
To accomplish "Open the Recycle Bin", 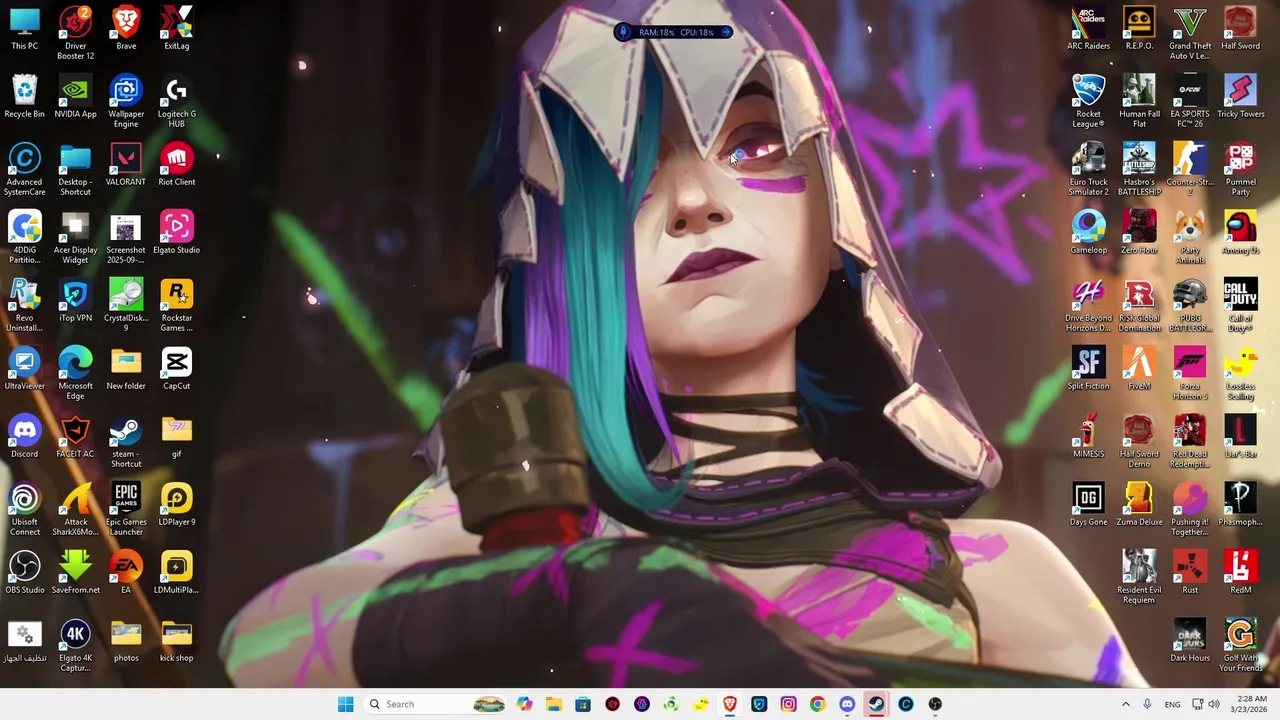I will point(25,96).
